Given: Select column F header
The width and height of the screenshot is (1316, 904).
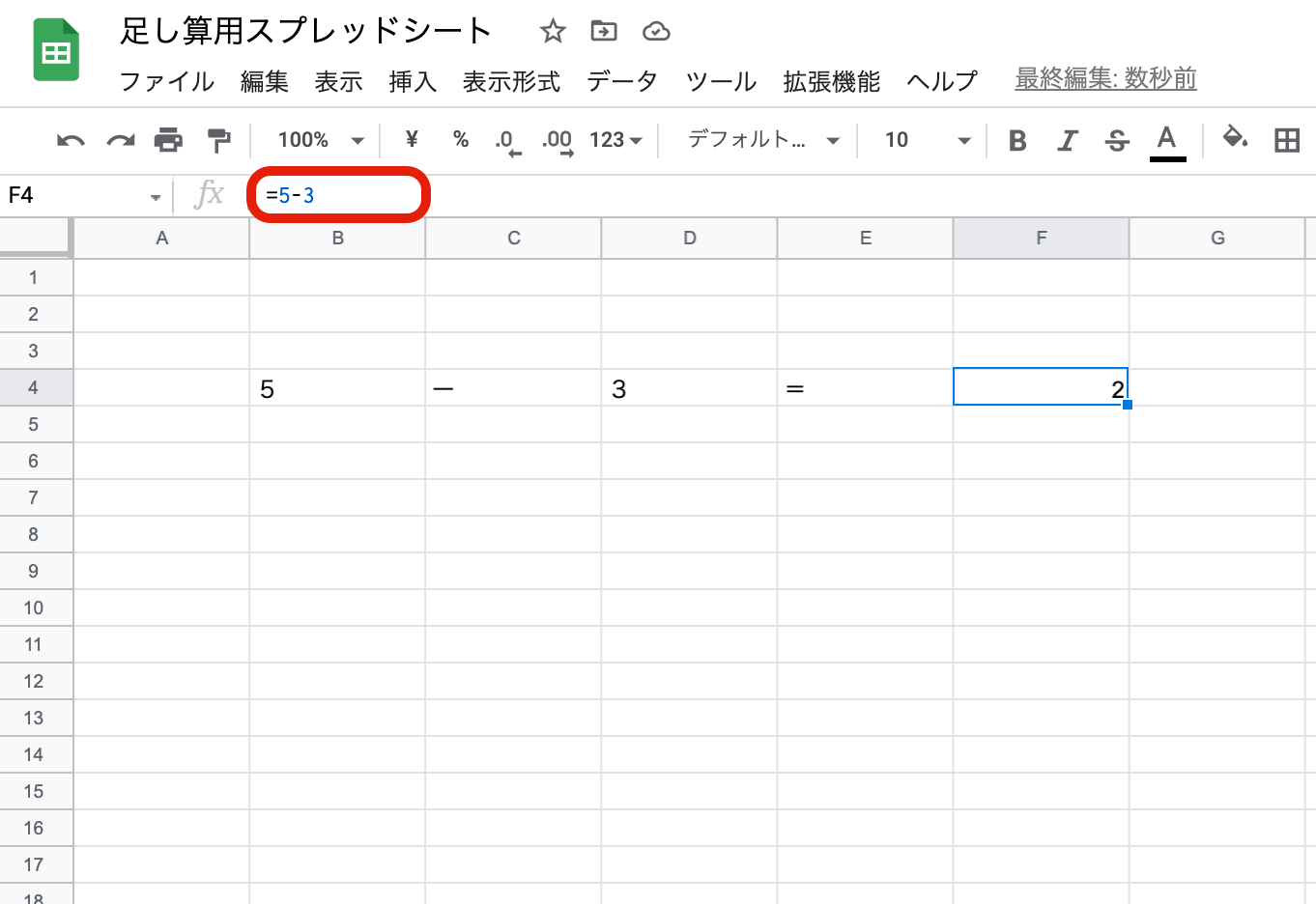Looking at the screenshot, I should (1041, 239).
